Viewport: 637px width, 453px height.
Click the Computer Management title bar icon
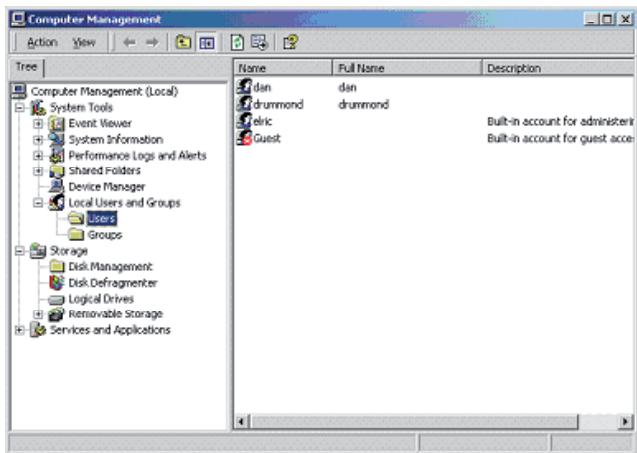(18, 19)
